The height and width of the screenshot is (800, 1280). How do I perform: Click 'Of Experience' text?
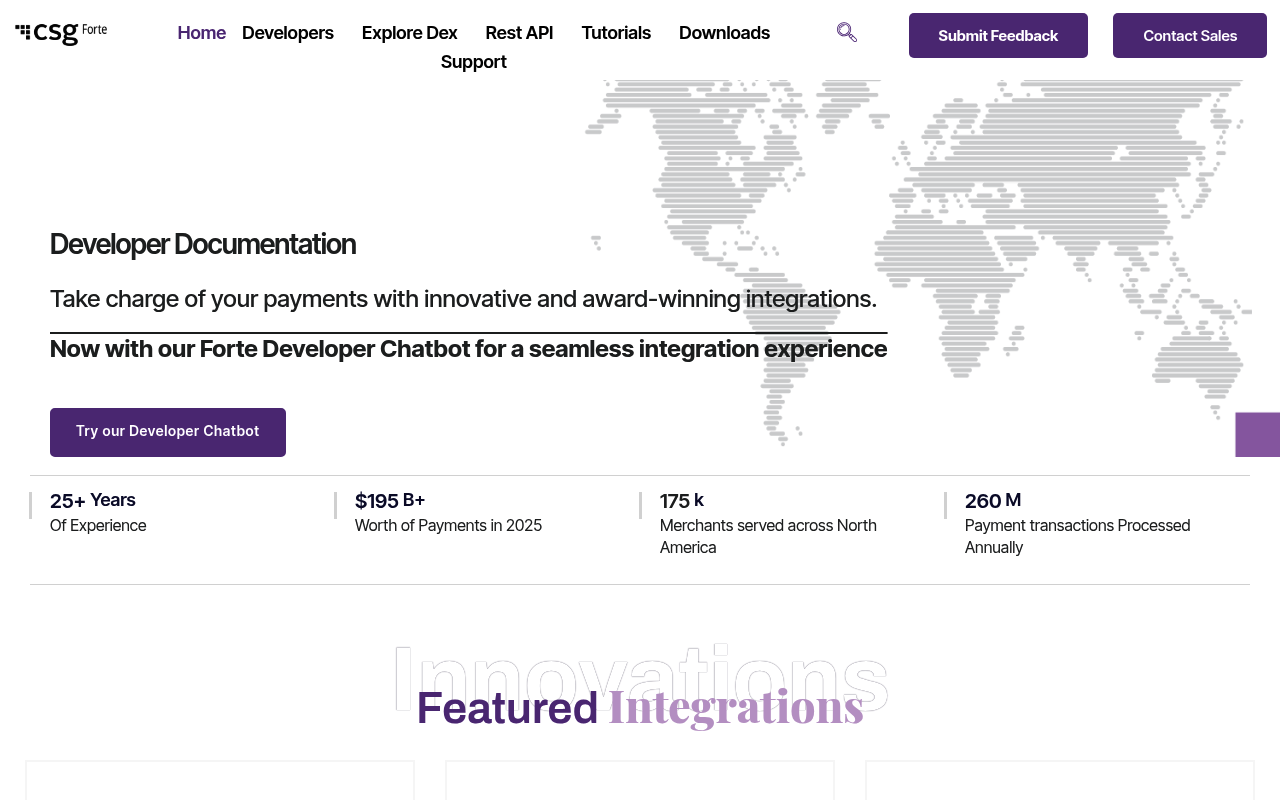pos(98,526)
